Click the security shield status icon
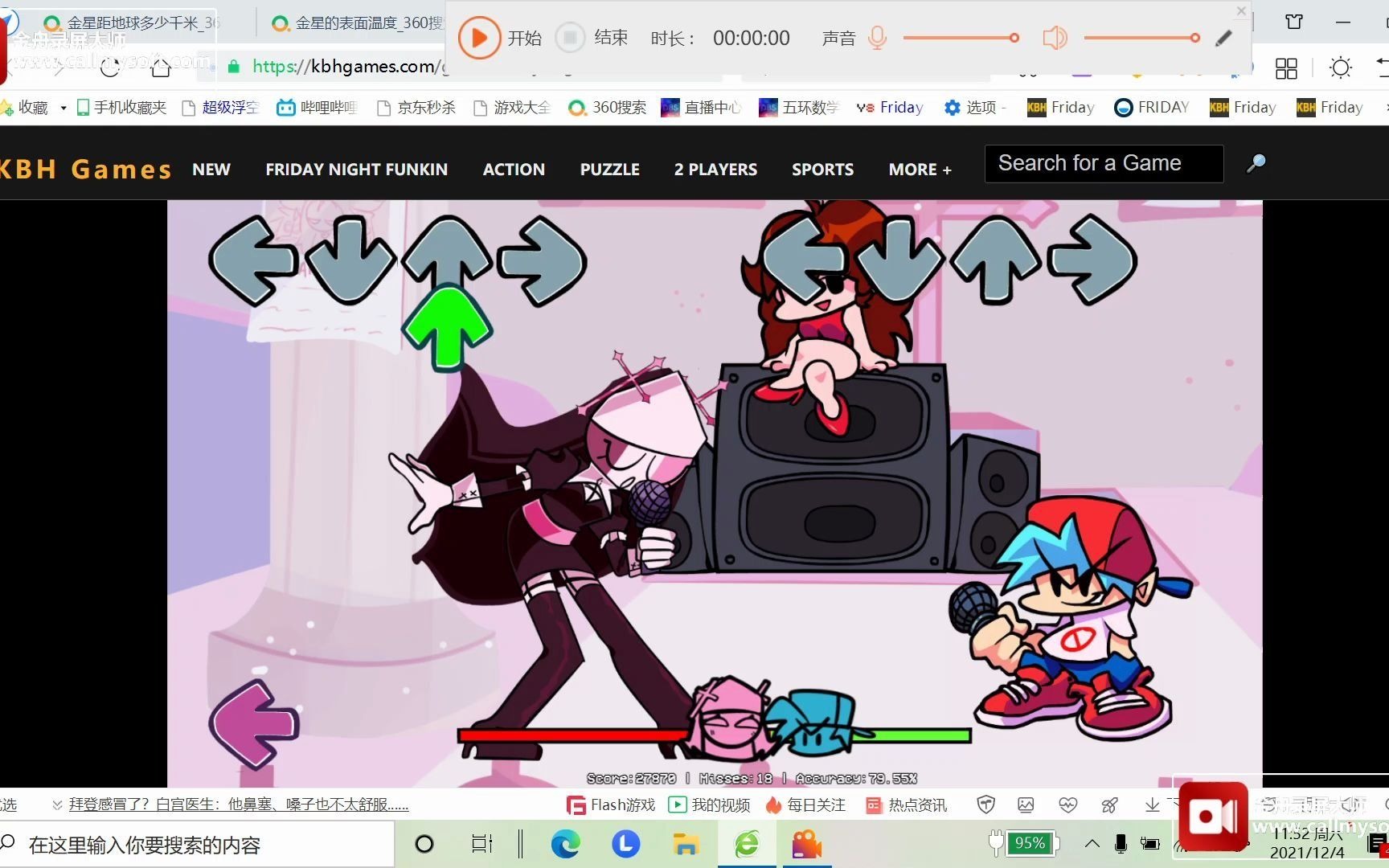This screenshot has width=1389, height=868. coord(986,805)
